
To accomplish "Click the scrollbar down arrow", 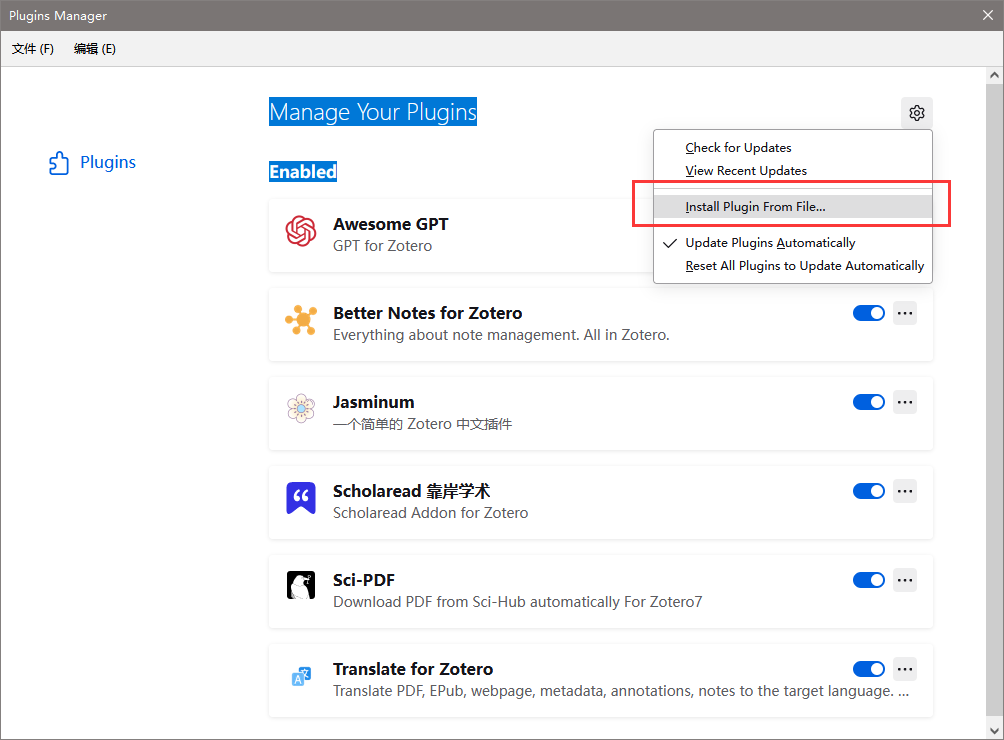I will (994, 730).
